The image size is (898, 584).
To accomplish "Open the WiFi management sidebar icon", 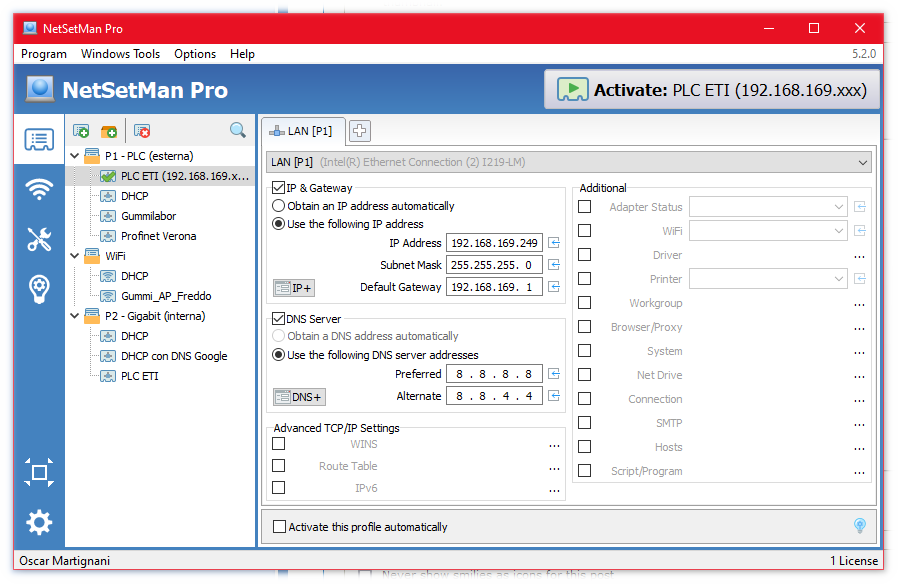I will [x=39, y=189].
